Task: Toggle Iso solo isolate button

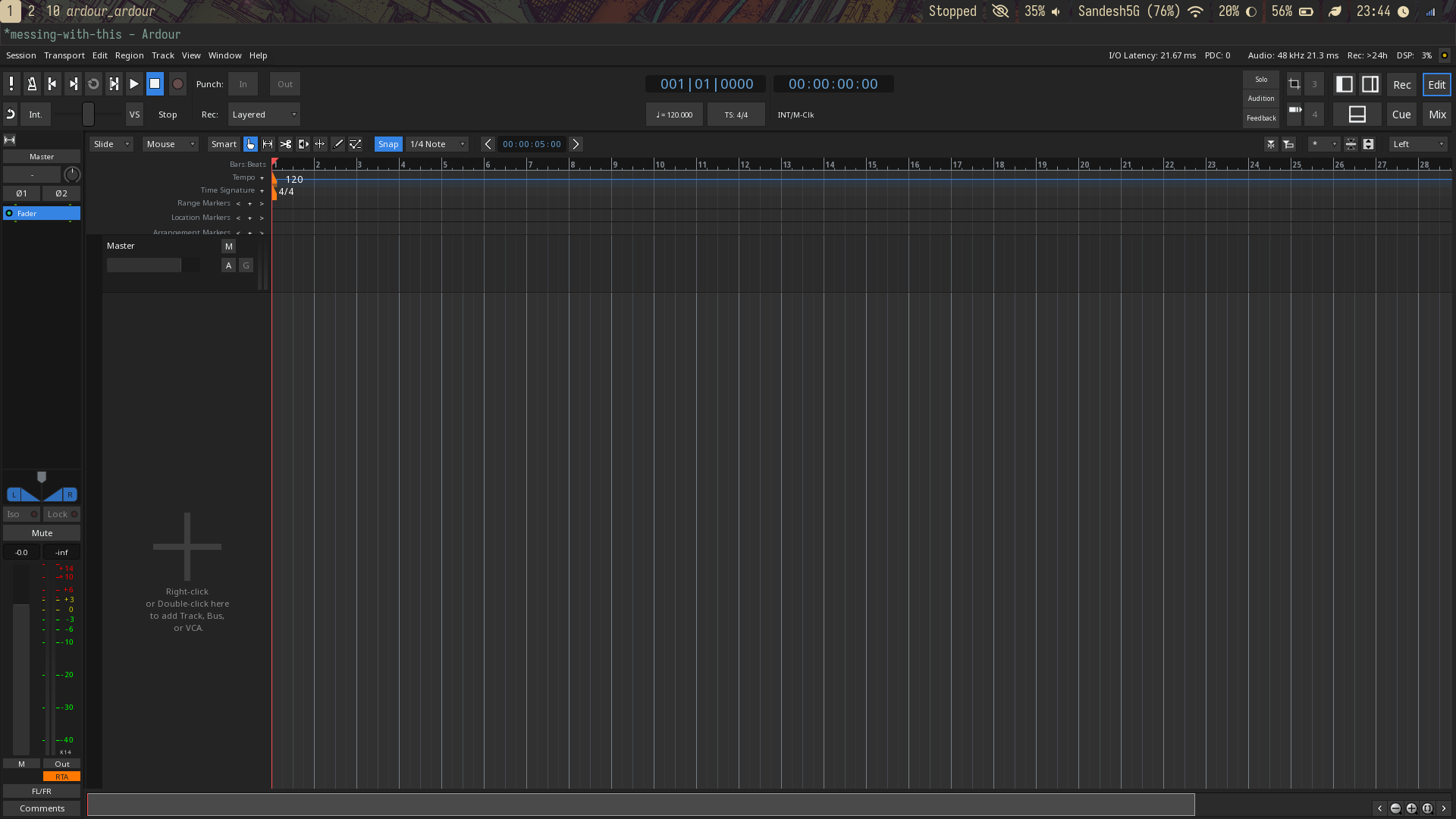Action: tap(21, 514)
